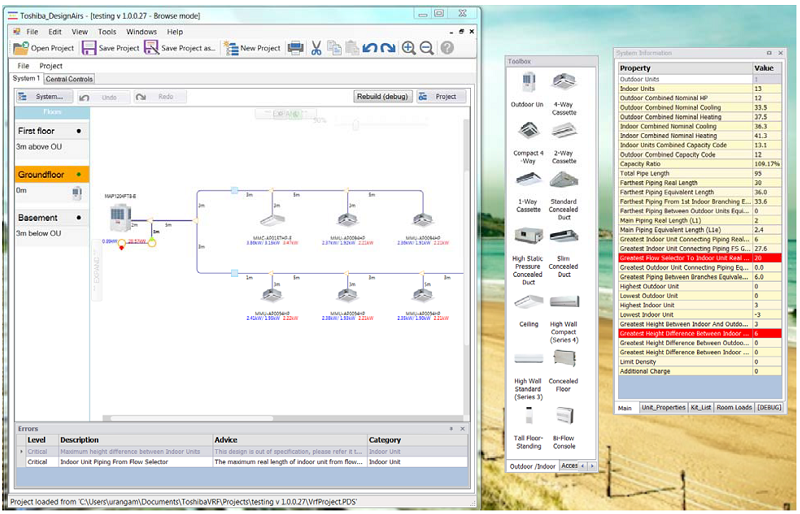This screenshot has height=514, width=800.
Task: Open Unit_Properties tab in System Information
Action: 663,407
